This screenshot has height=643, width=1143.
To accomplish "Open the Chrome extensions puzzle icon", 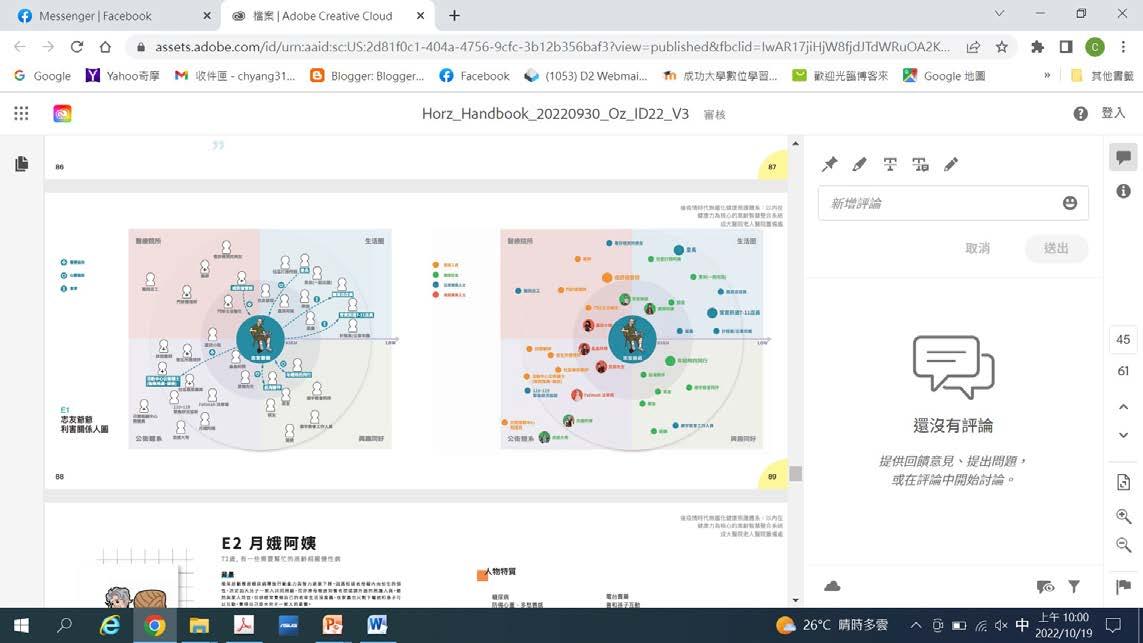I will 1037,47.
